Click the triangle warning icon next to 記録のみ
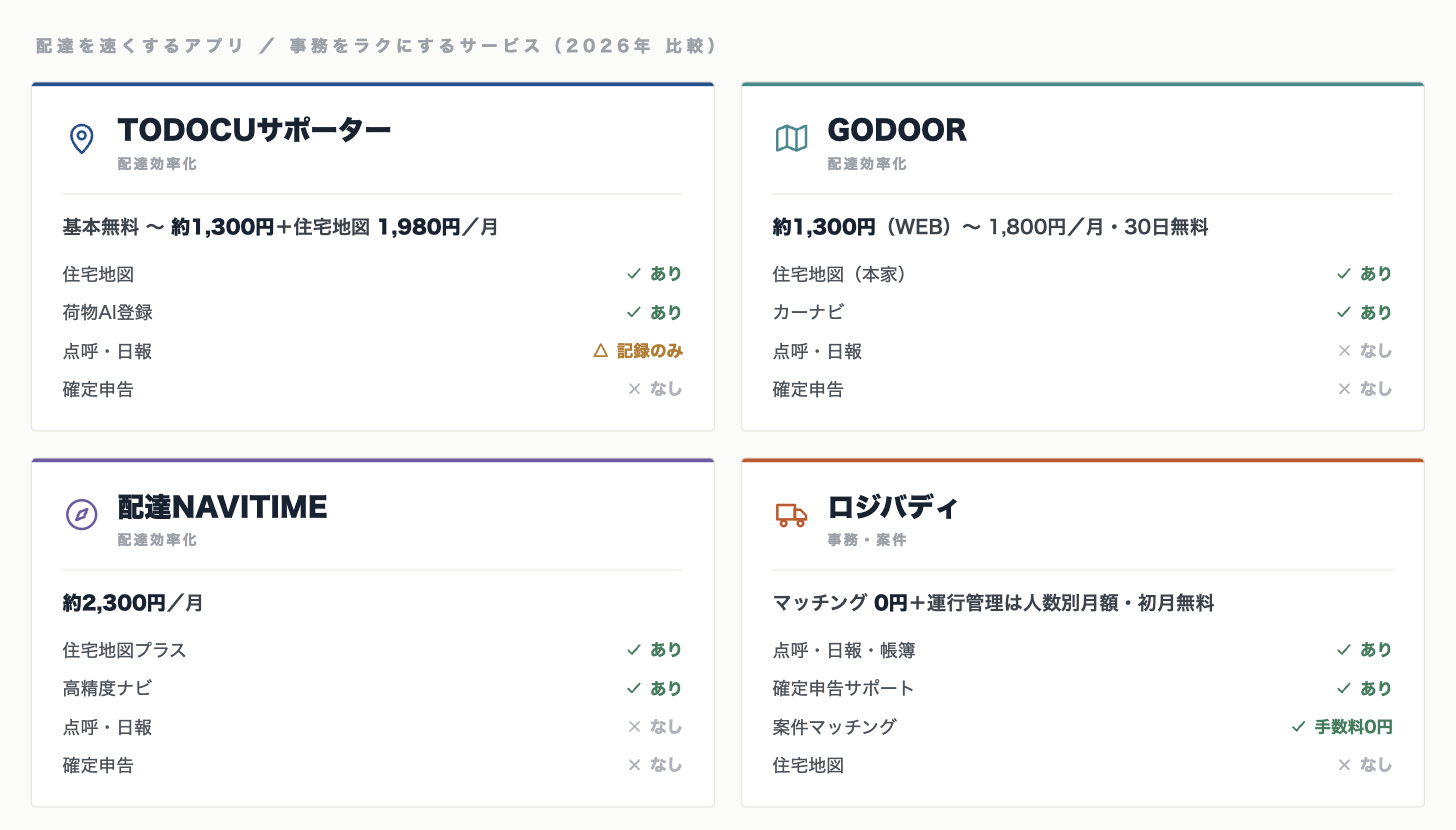 coord(600,351)
